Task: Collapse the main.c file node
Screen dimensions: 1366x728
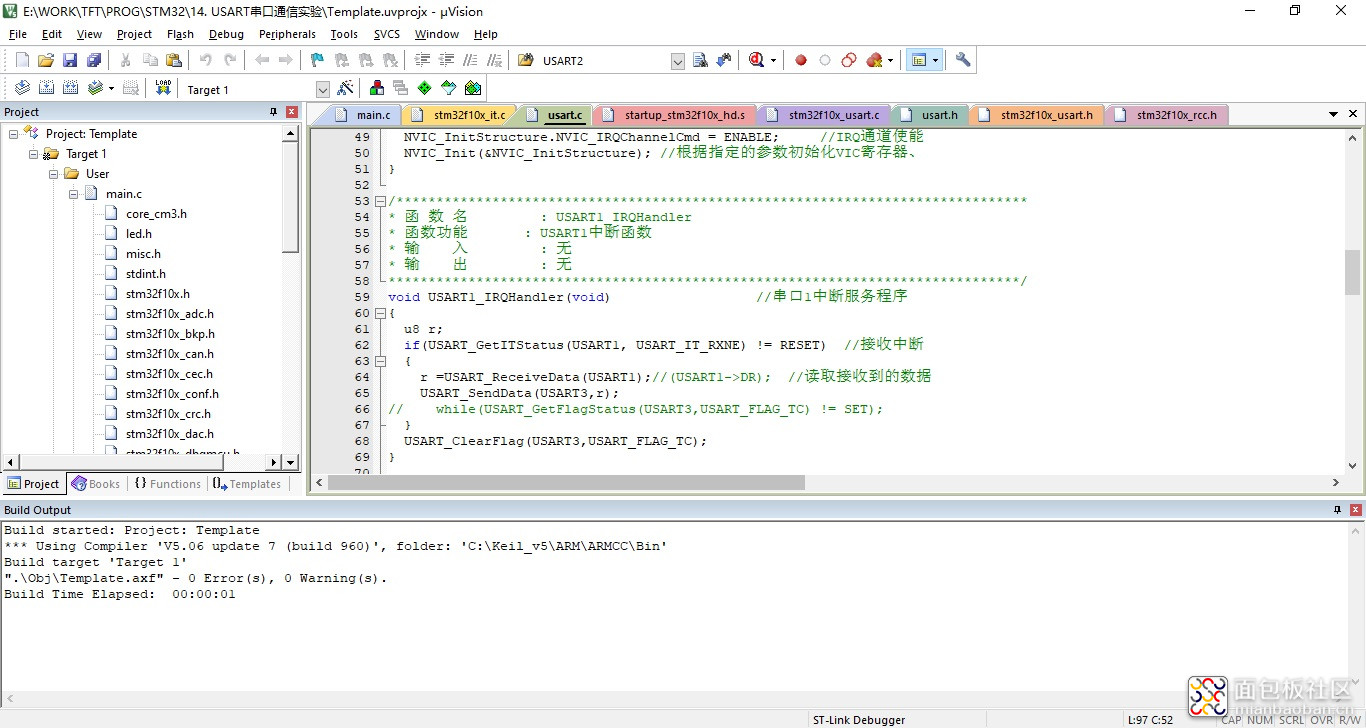Action: click(74, 194)
